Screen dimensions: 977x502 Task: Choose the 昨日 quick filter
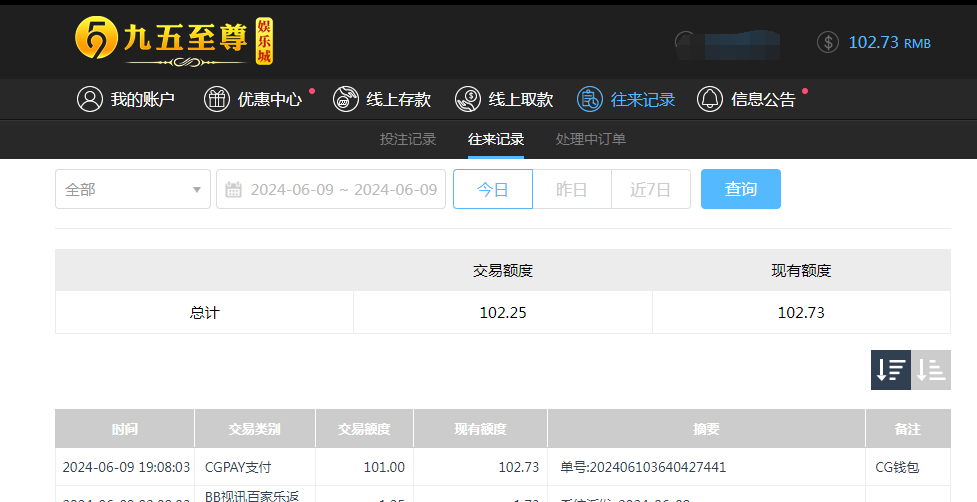[571, 189]
